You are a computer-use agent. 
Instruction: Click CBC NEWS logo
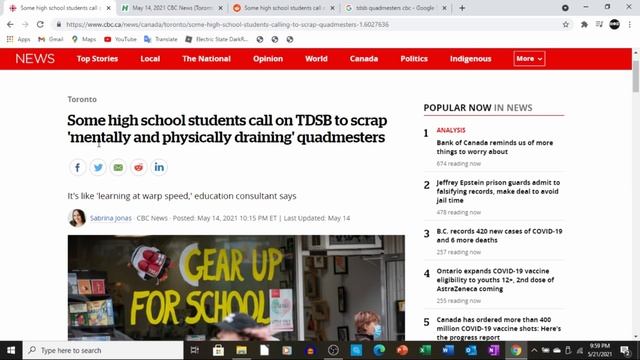(35, 59)
